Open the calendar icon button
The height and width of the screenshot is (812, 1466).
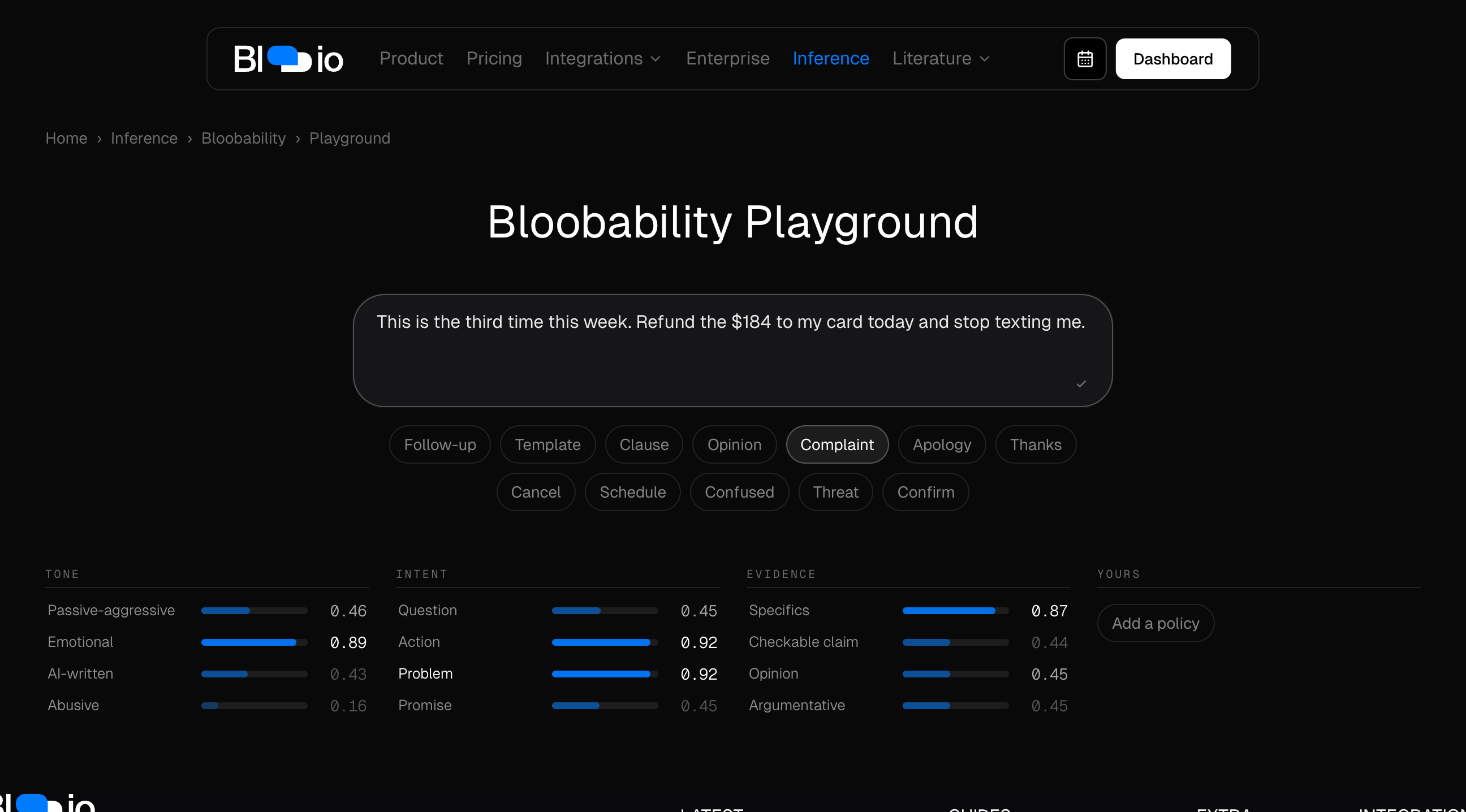[x=1085, y=59]
